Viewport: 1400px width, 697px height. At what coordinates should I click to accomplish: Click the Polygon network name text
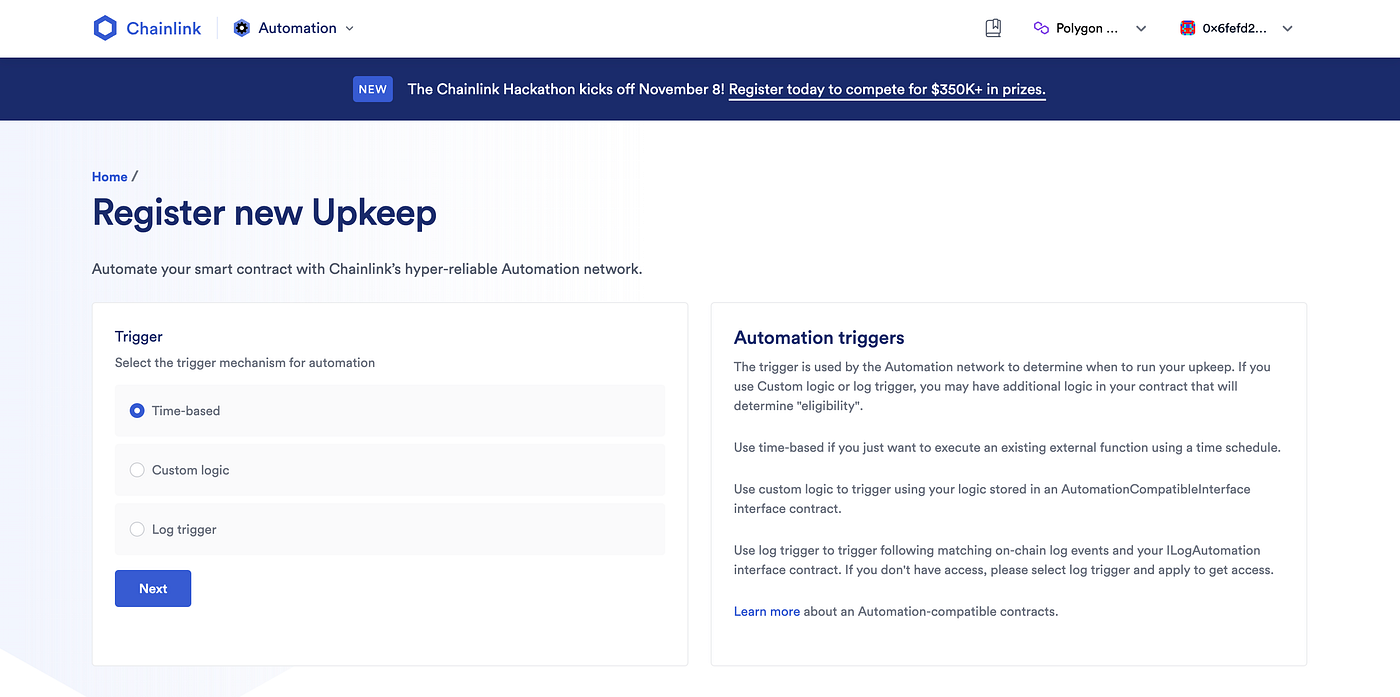click(x=1087, y=28)
